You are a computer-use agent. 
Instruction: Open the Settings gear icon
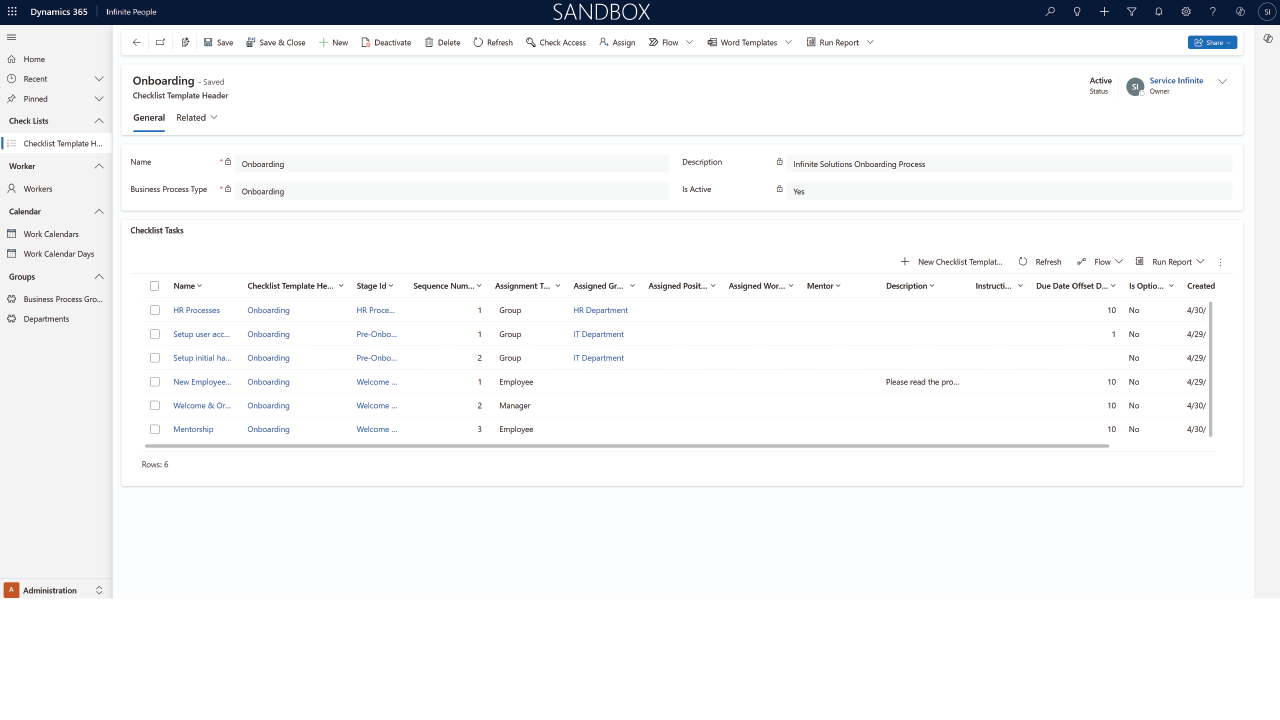1186,12
